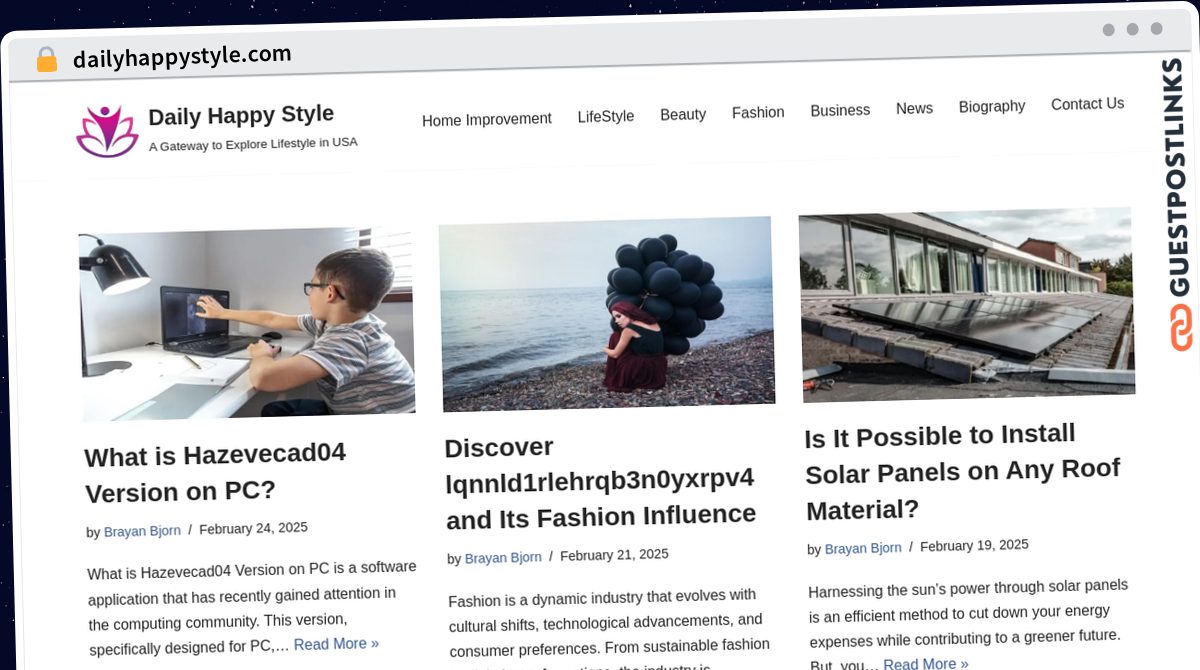Click author Brayan Bjorn under the Solar Panels article

(863, 548)
